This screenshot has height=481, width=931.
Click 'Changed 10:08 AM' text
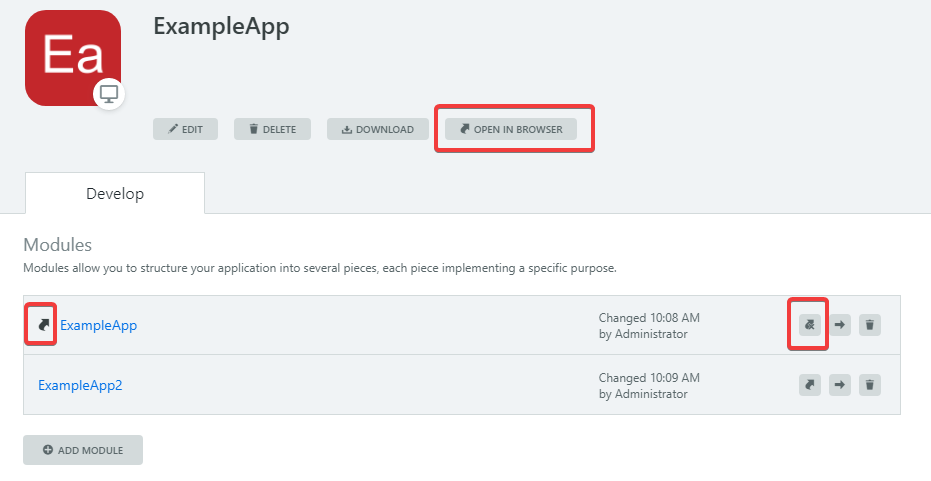(649, 318)
